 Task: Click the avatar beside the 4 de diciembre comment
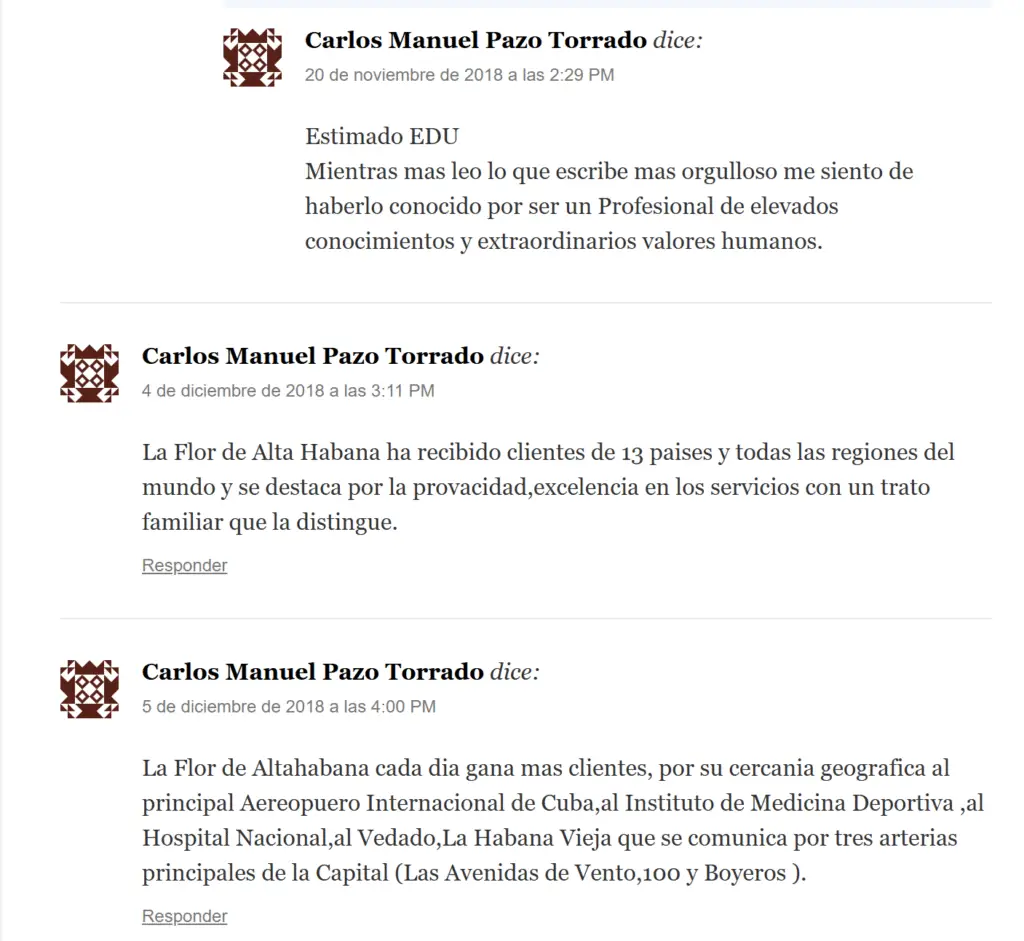point(89,374)
